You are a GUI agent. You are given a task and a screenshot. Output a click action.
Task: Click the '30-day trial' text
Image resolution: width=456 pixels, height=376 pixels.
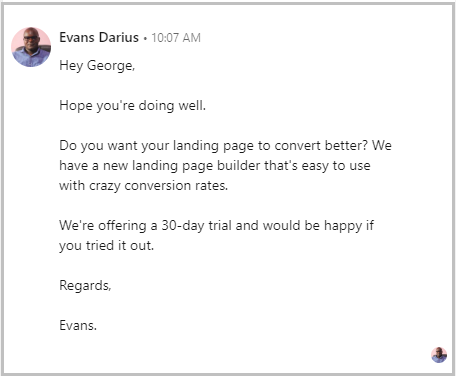point(196,226)
